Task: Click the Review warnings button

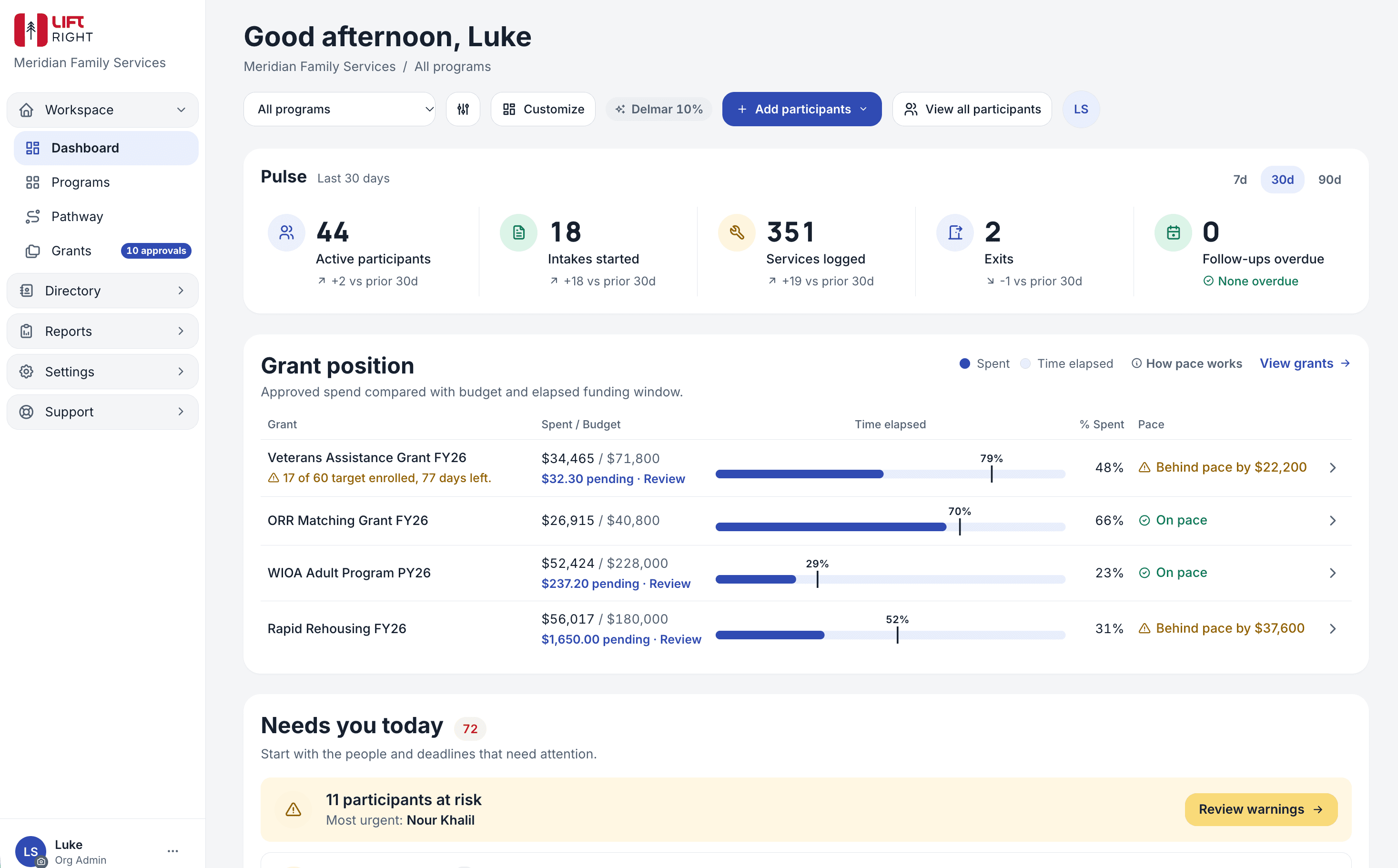Action: 1261,809
